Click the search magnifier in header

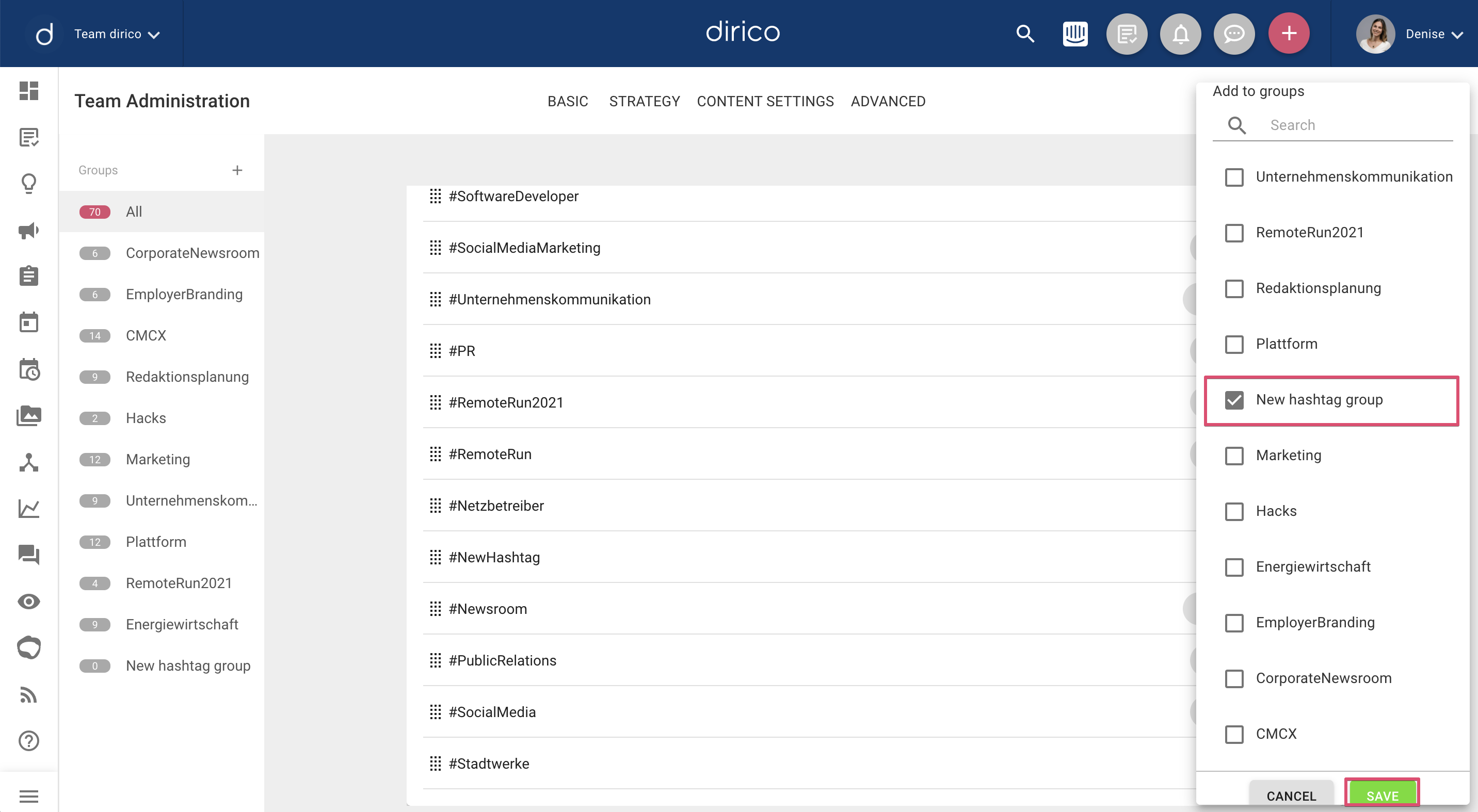[1025, 34]
